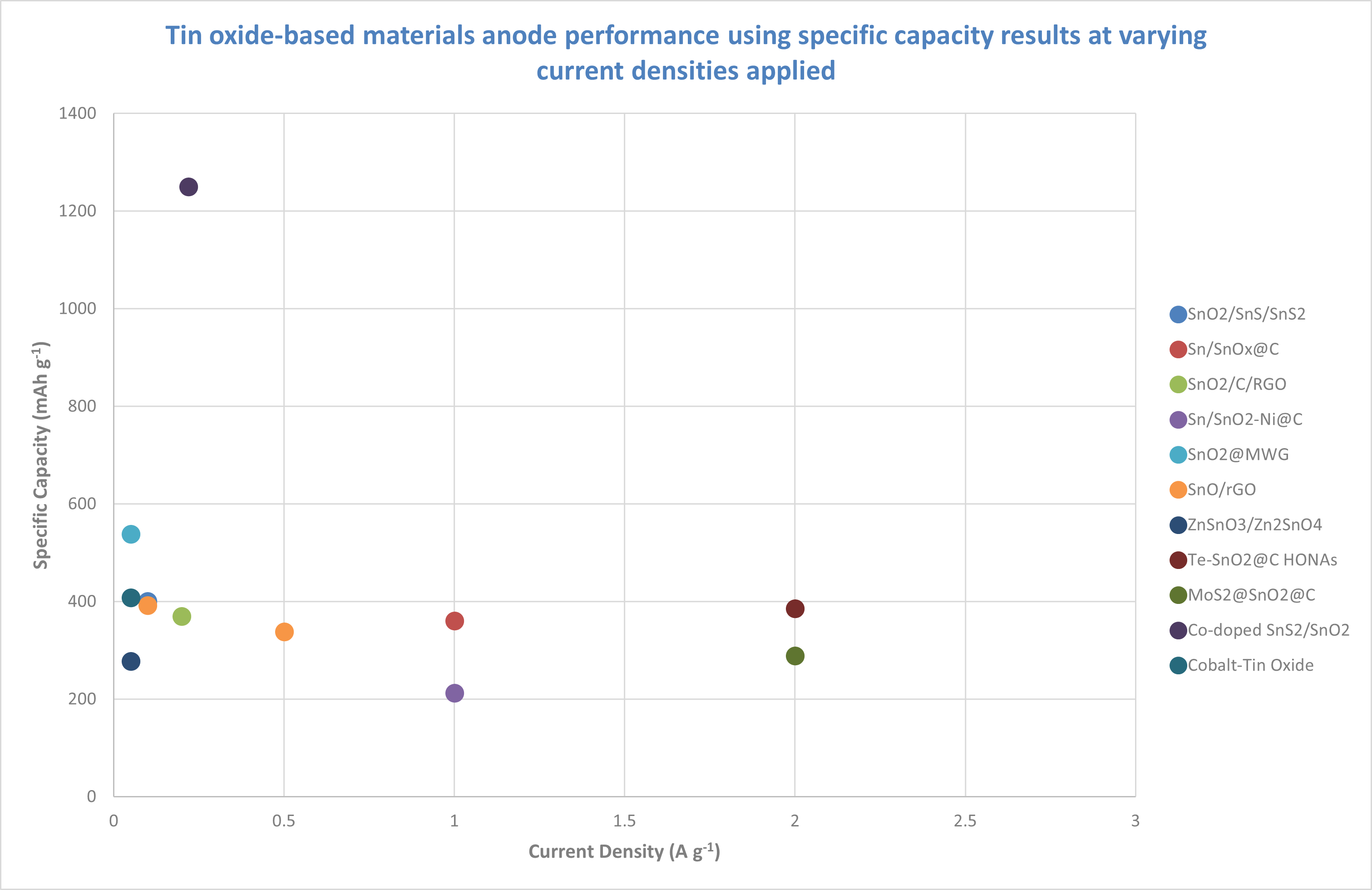Click the olive green MoS2@SnO2@C data point

(x=795, y=656)
